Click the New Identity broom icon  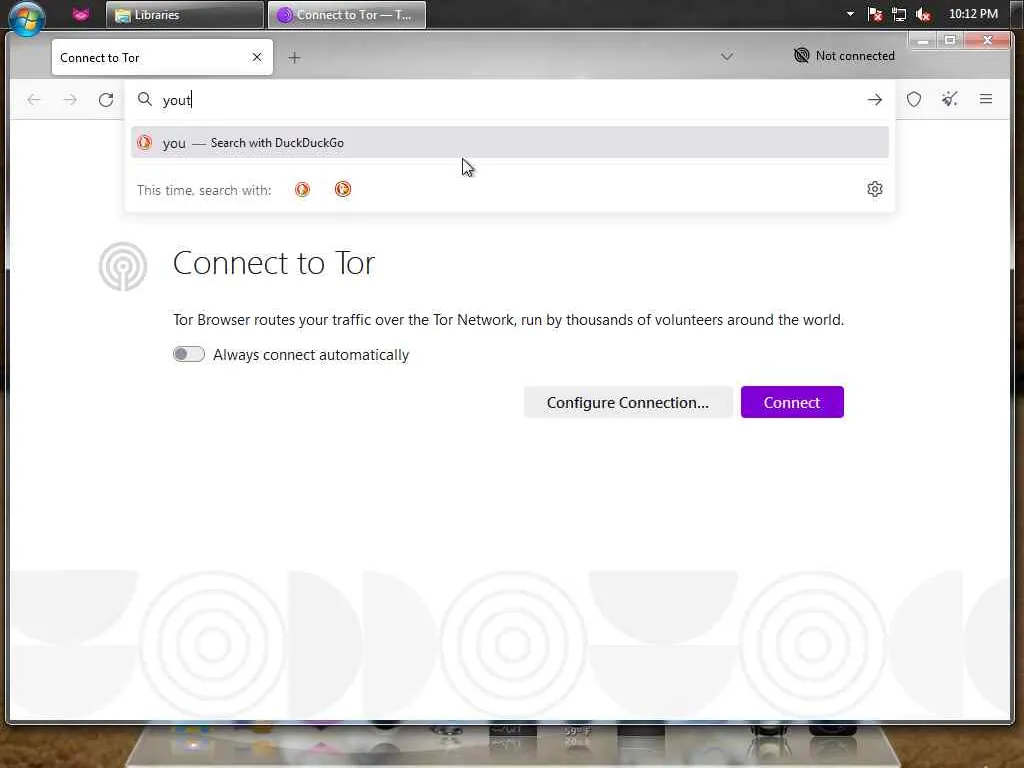pyautogui.click(x=950, y=99)
